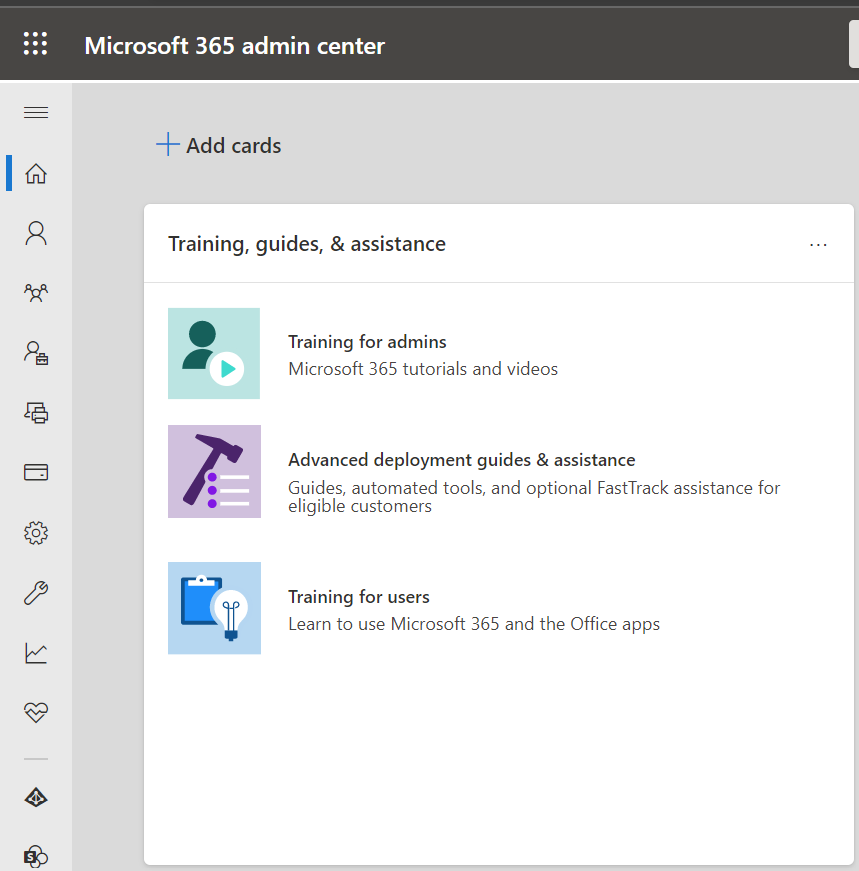Click the Training for users clipboard thumbnail
Image resolution: width=859 pixels, height=871 pixels.
point(213,608)
